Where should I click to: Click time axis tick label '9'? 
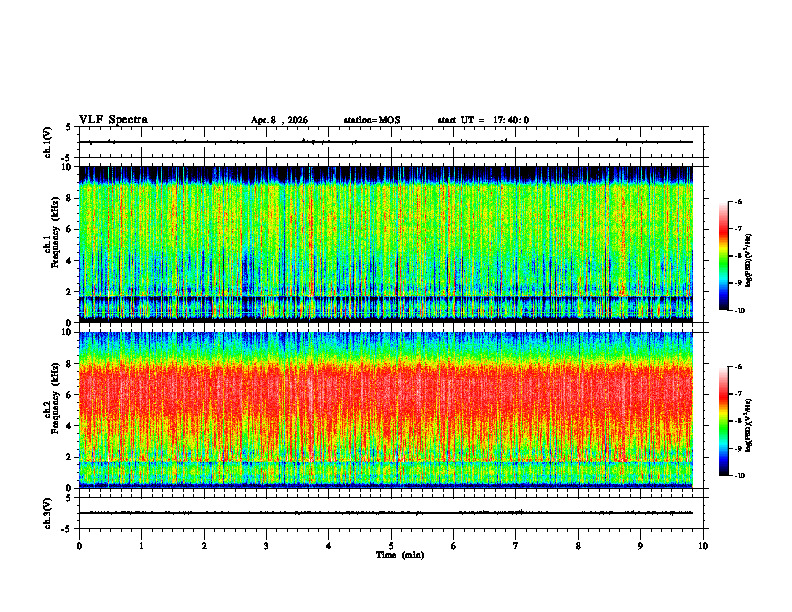640,546
